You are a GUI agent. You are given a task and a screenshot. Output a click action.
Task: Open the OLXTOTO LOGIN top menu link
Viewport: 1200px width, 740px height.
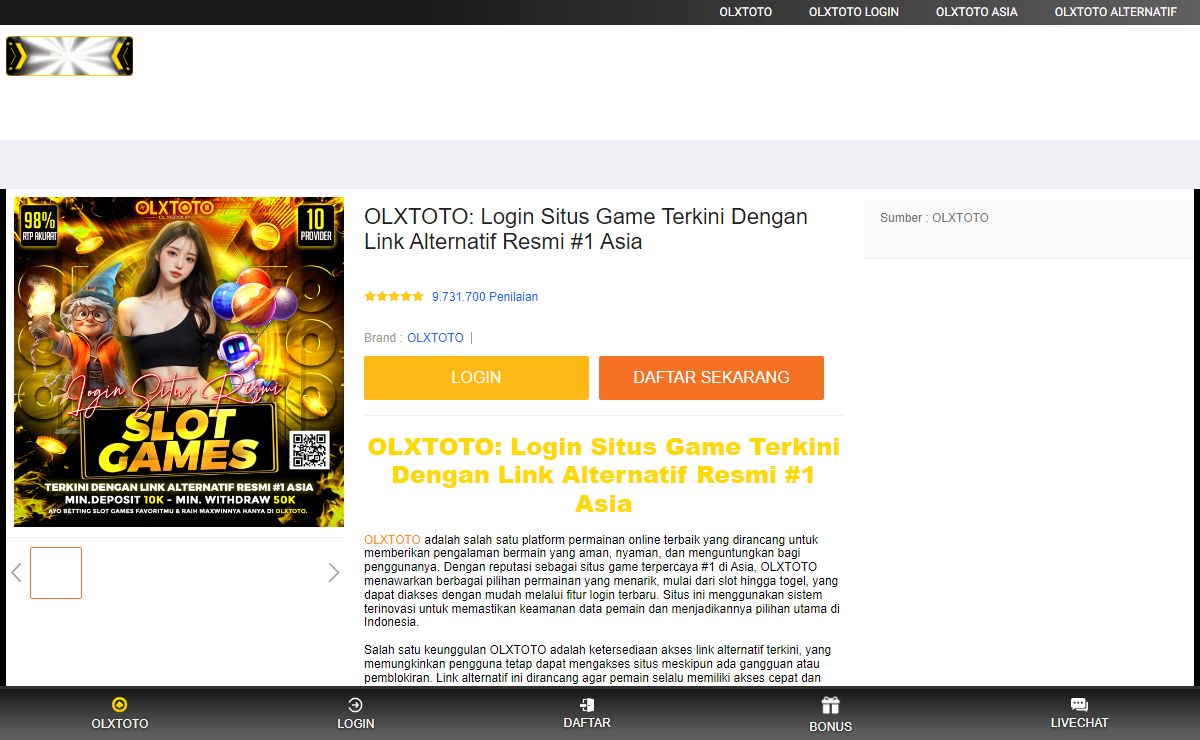point(854,12)
